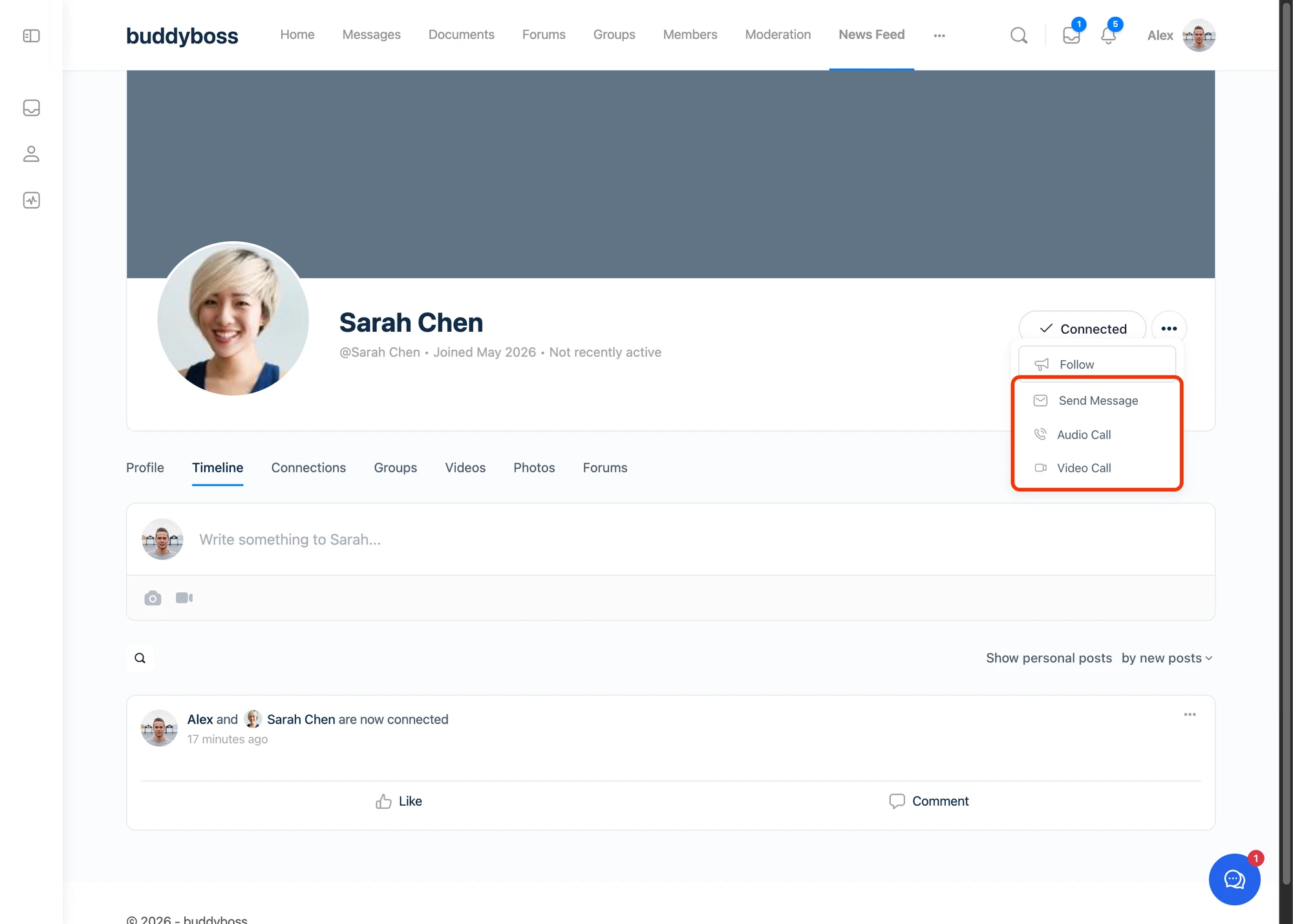Comment on the connection activity post
The width and height of the screenshot is (1293, 924).
click(928, 801)
